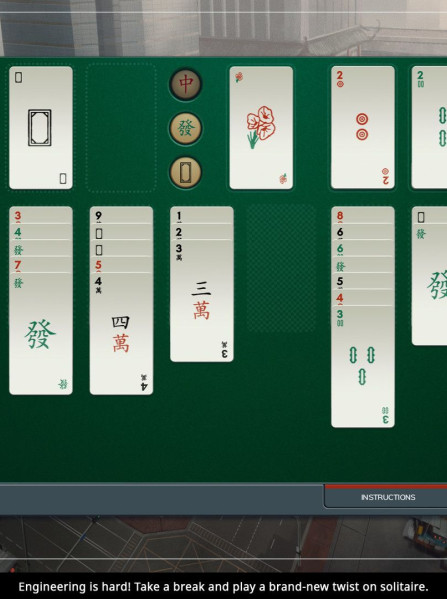Pick the 三萬 (3 characters) card
Screen dimensions: 447x599
coord(202,301)
